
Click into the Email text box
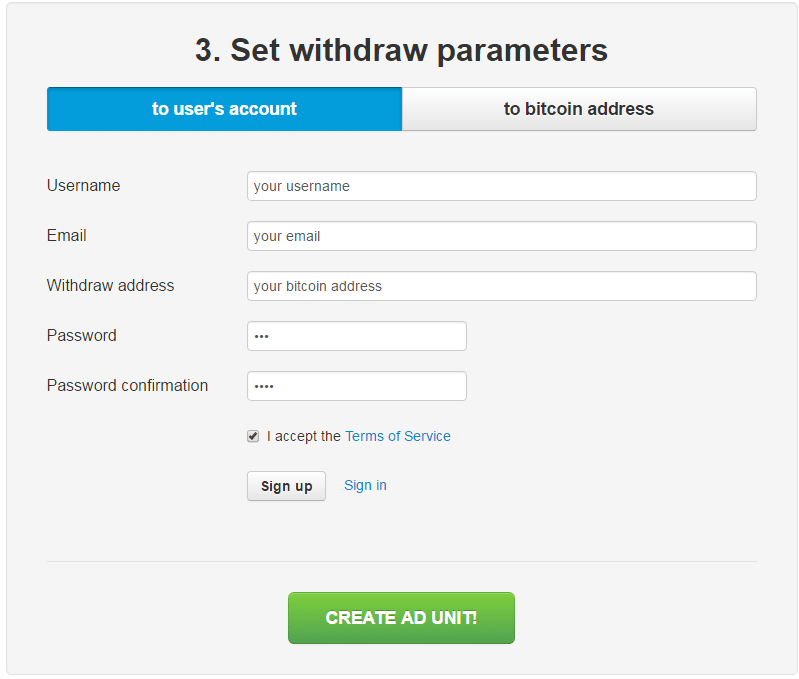501,236
